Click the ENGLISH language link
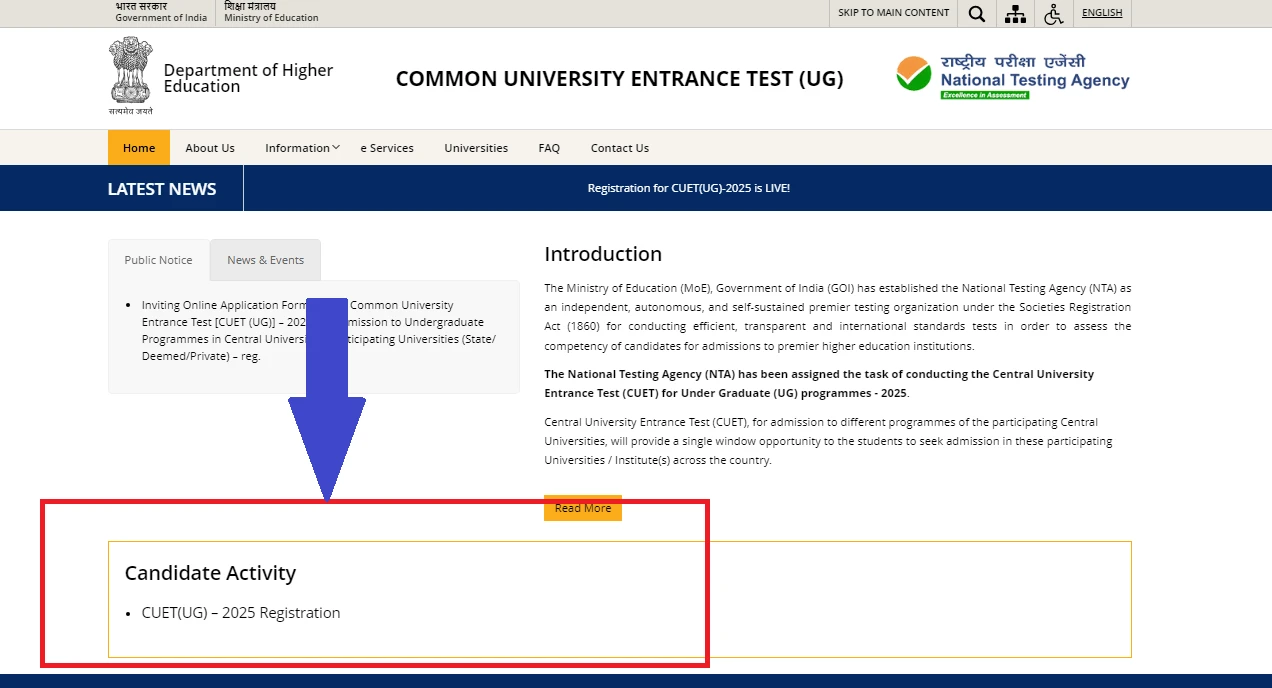1272x688 pixels. pos(1101,12)
